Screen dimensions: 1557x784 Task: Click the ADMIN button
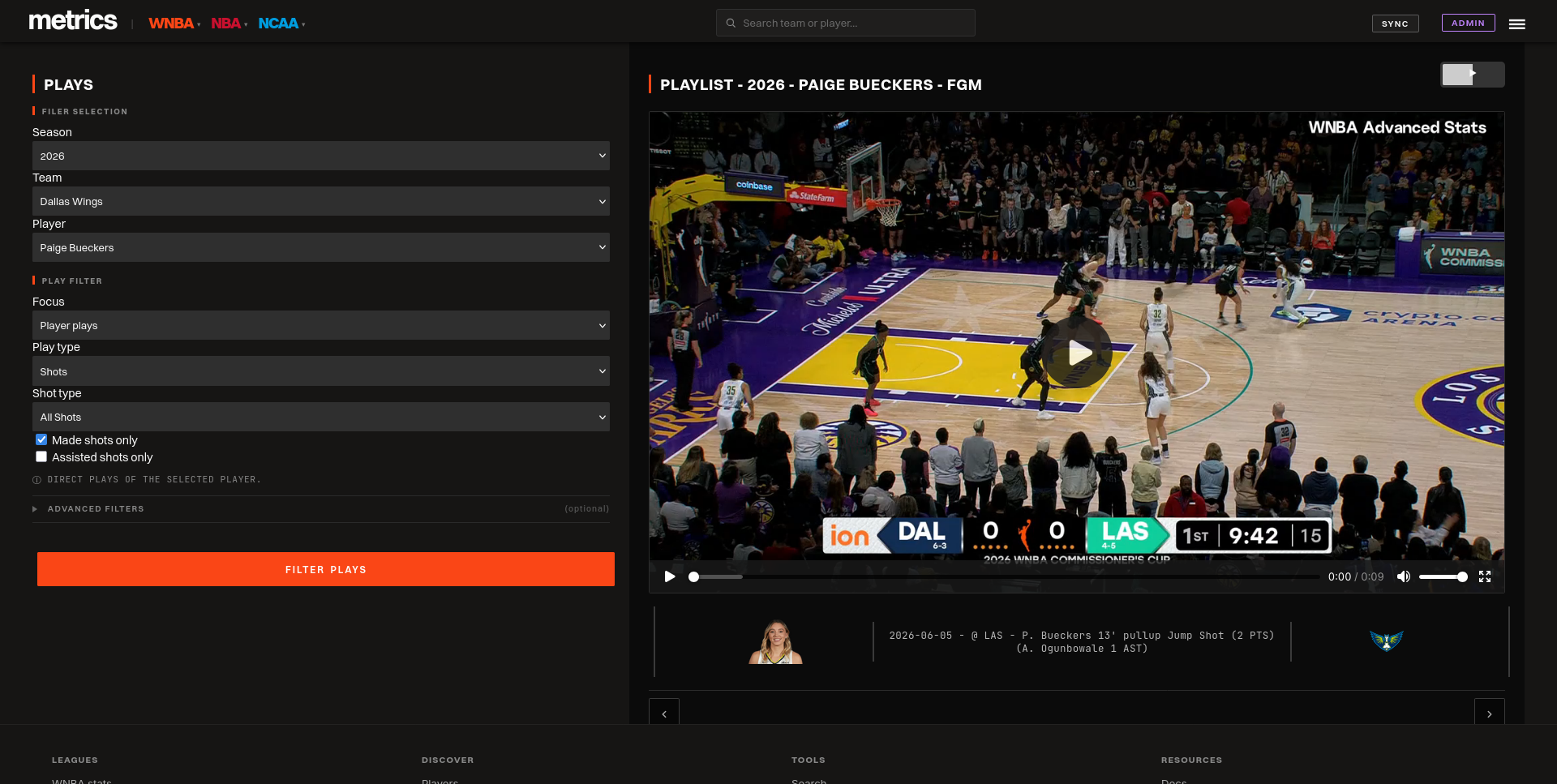click(1468, 23)
